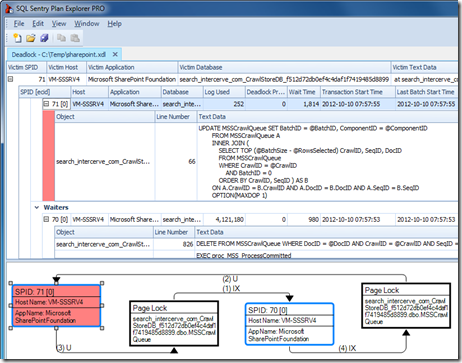Click the wait time value 980
Image resolution: width=462 pixels, height=363 pixels.
(x=314, y=220)
